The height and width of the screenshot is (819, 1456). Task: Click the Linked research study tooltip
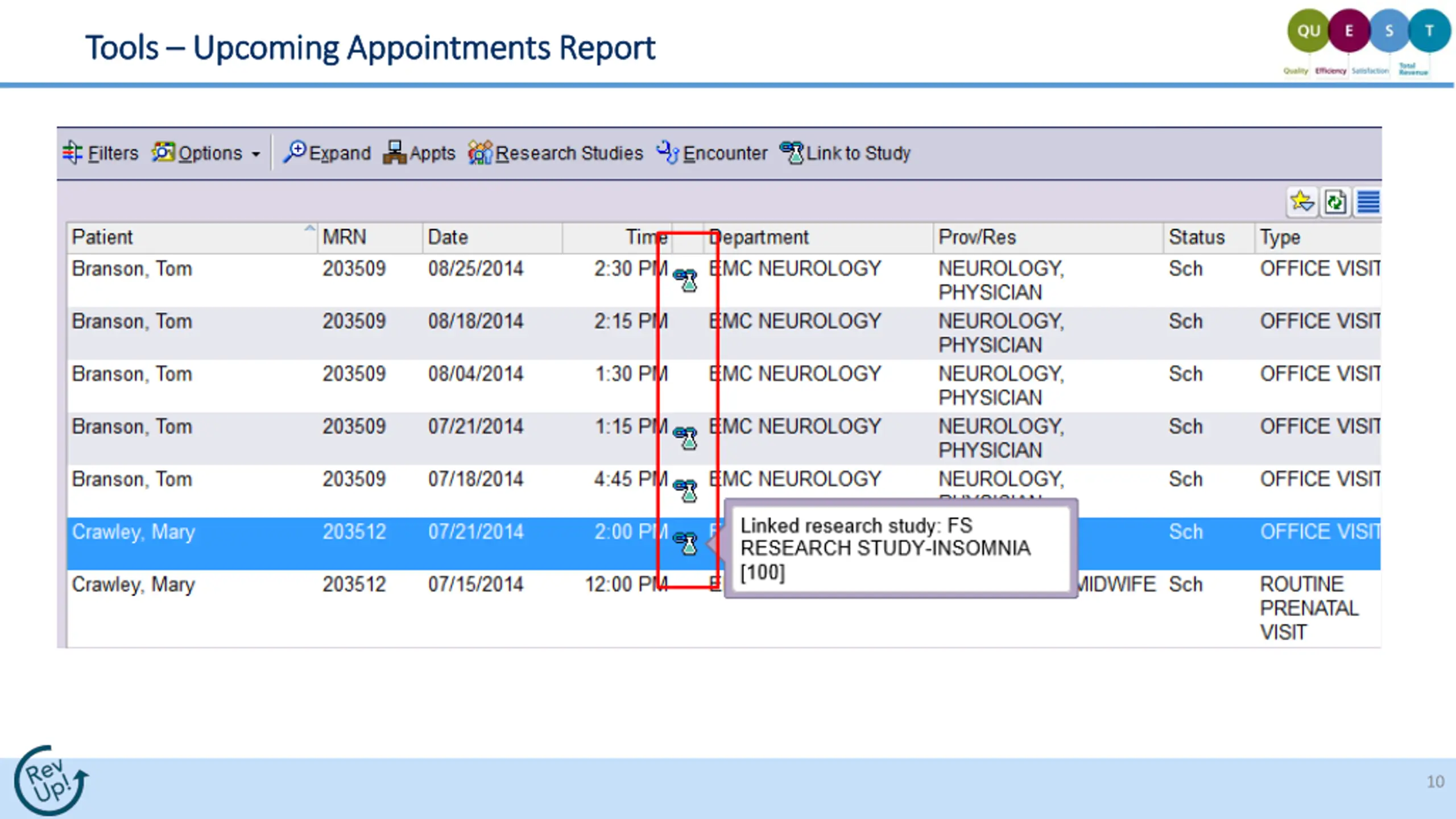900,548
